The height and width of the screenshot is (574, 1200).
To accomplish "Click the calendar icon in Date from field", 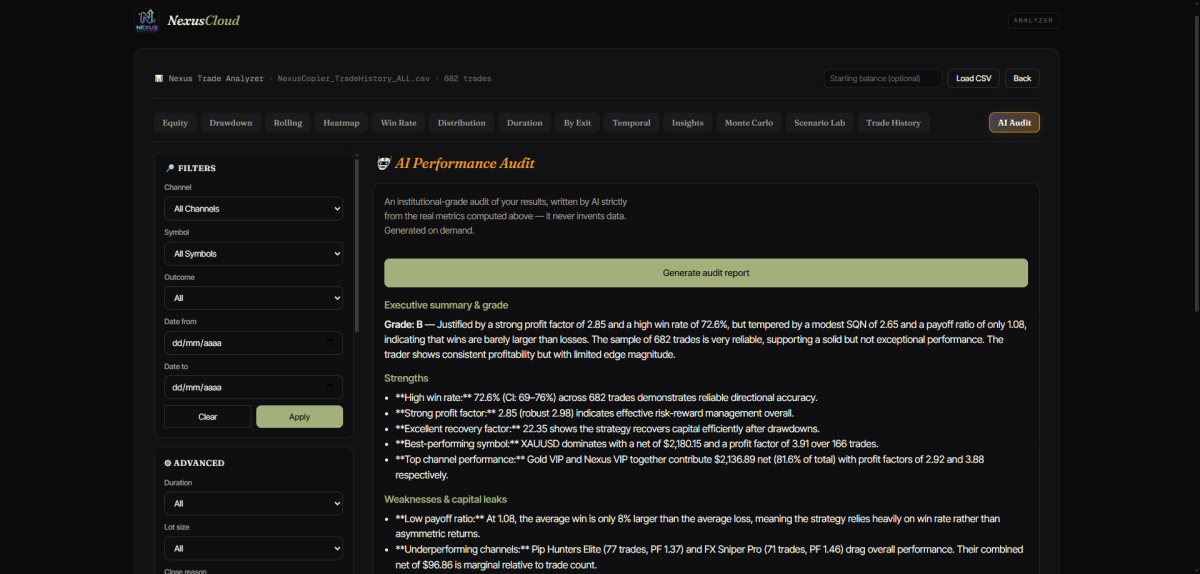I will [330, 343].
